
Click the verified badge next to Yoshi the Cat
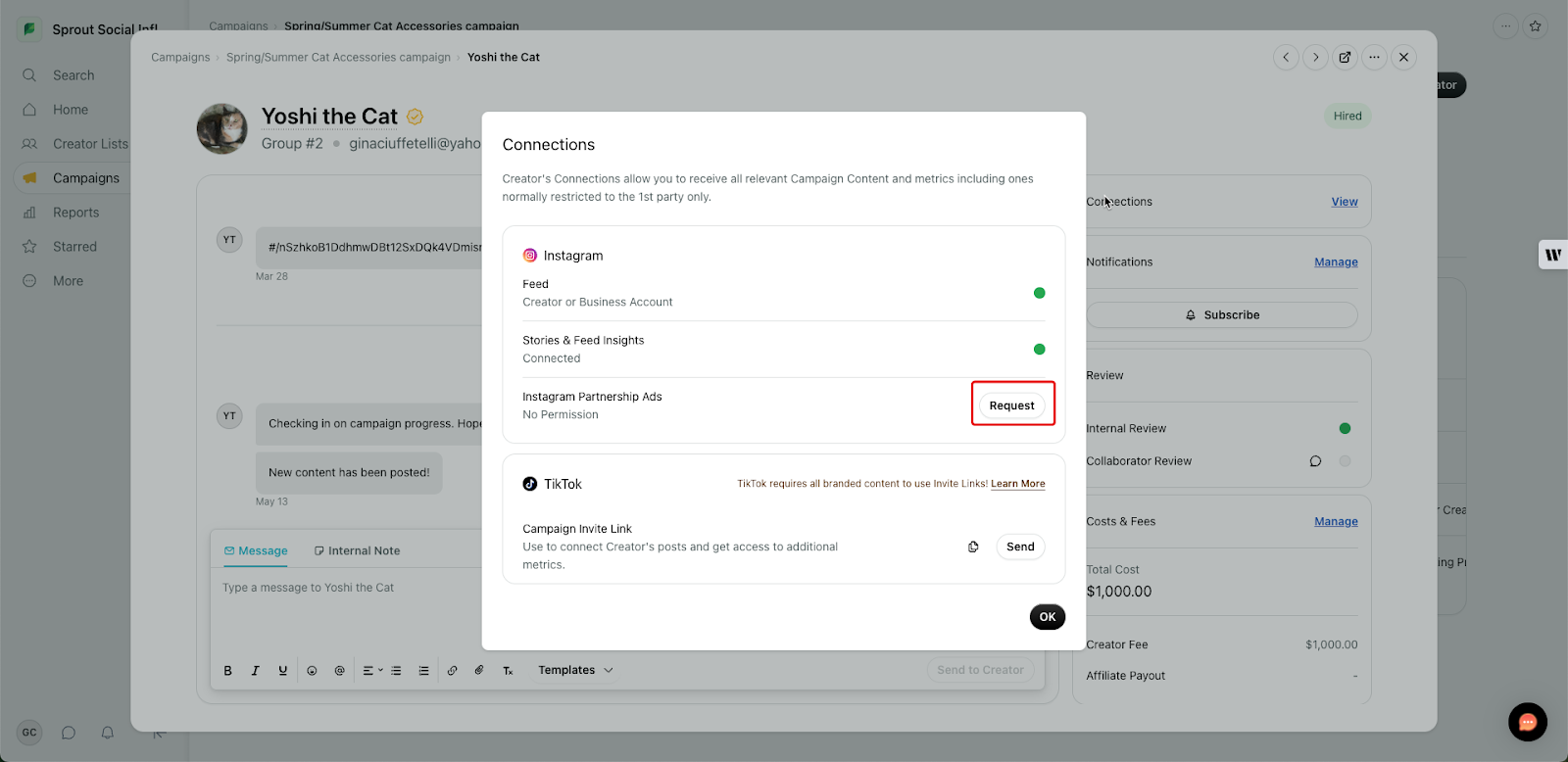pyautogui.click(x=415, y=117)
